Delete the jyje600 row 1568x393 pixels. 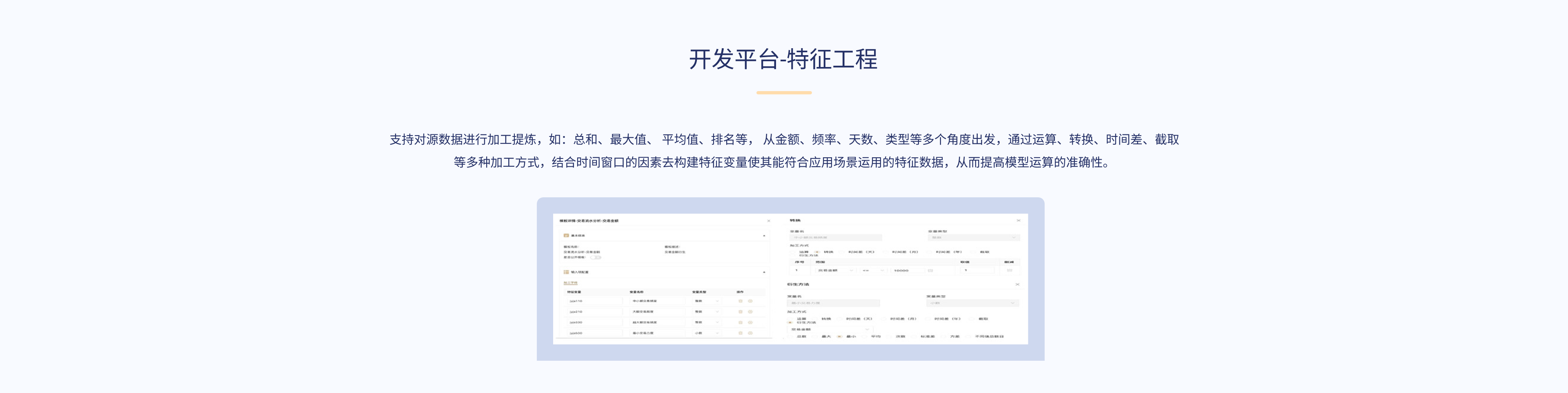tap(741, 333)
